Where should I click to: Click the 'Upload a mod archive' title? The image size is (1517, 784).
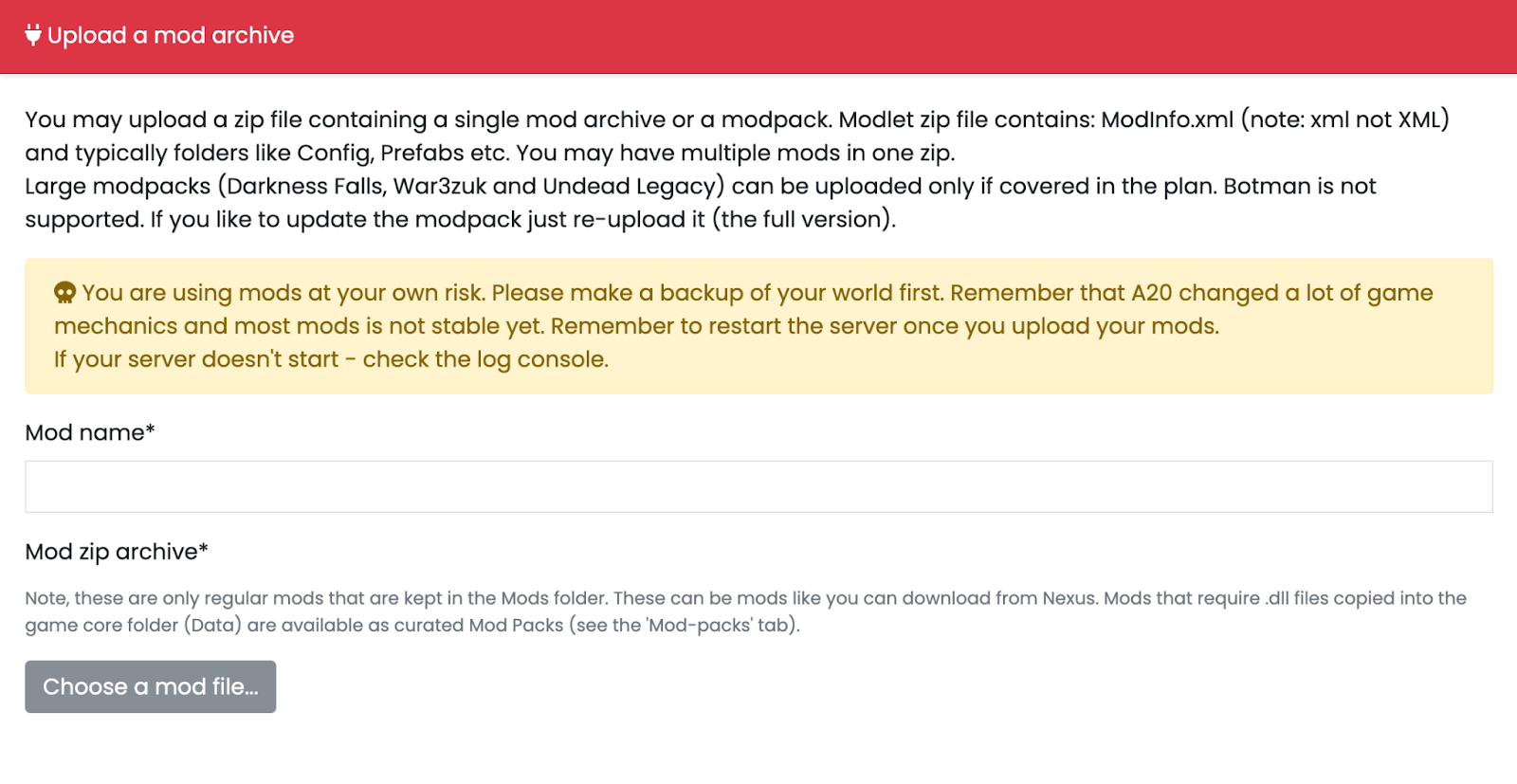click(171, 35)
